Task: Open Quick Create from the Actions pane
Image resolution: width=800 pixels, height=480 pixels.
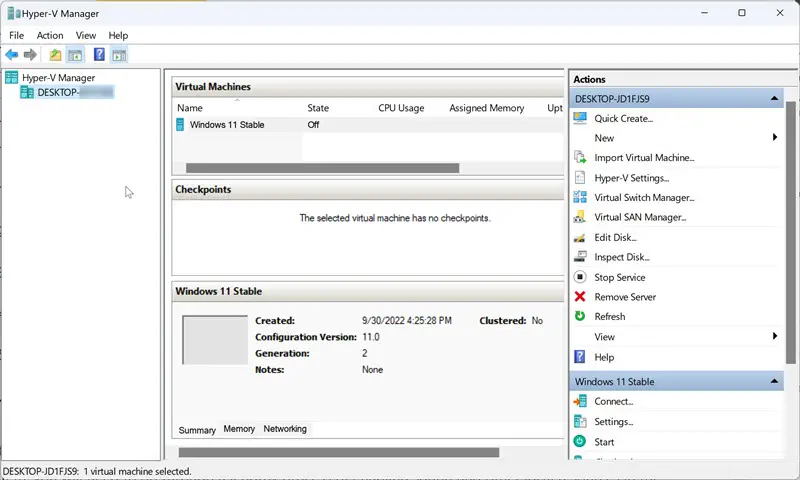Action: click(623, 118)
